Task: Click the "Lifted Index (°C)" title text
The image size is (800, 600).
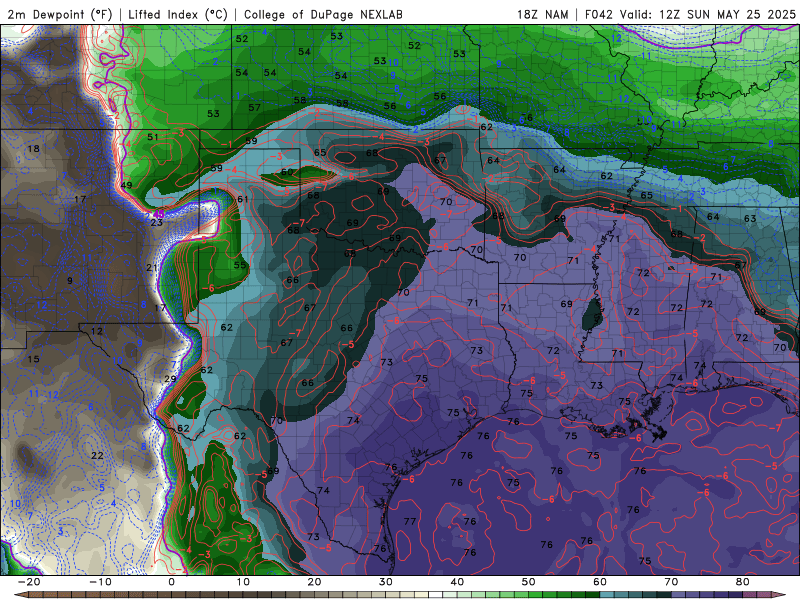Action: (178, 14)
